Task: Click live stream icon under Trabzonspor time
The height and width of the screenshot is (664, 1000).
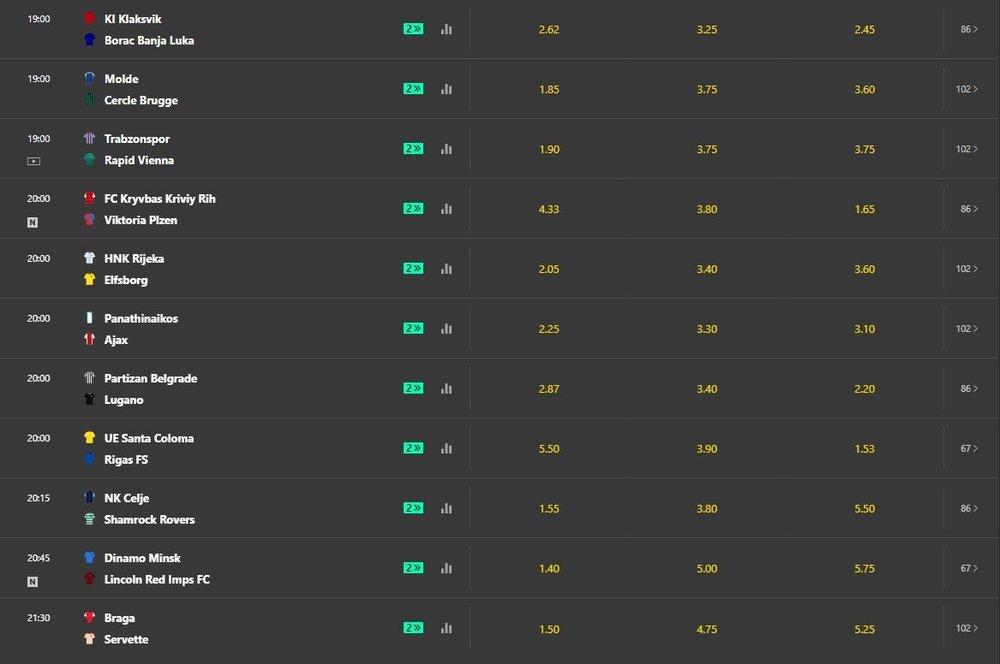Action: pos(34,161)
